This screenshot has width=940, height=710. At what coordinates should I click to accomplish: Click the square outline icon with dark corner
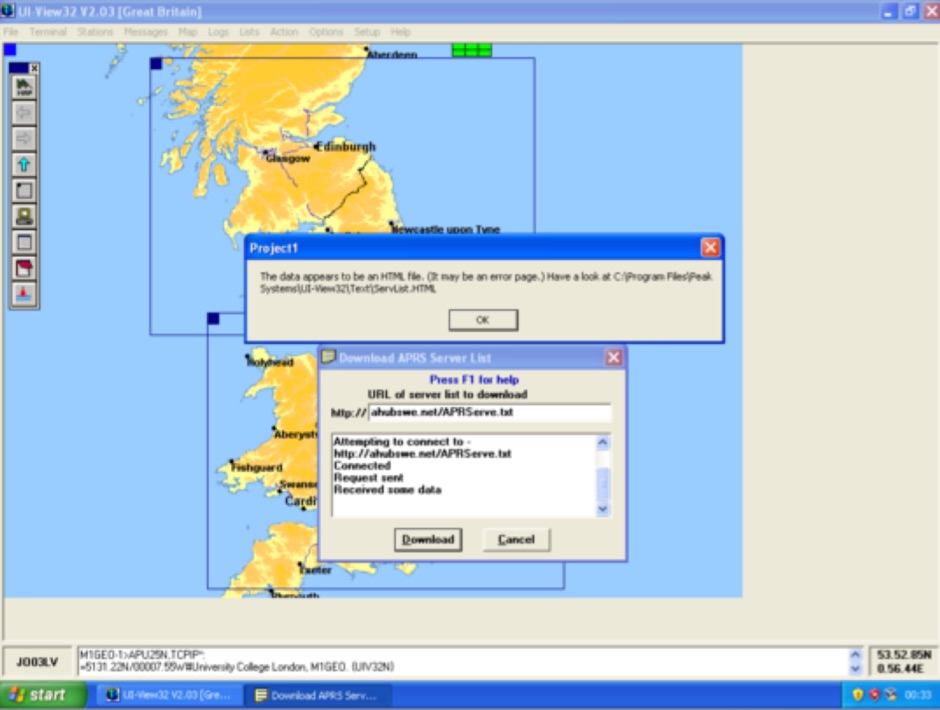click(x=24, y=191)
